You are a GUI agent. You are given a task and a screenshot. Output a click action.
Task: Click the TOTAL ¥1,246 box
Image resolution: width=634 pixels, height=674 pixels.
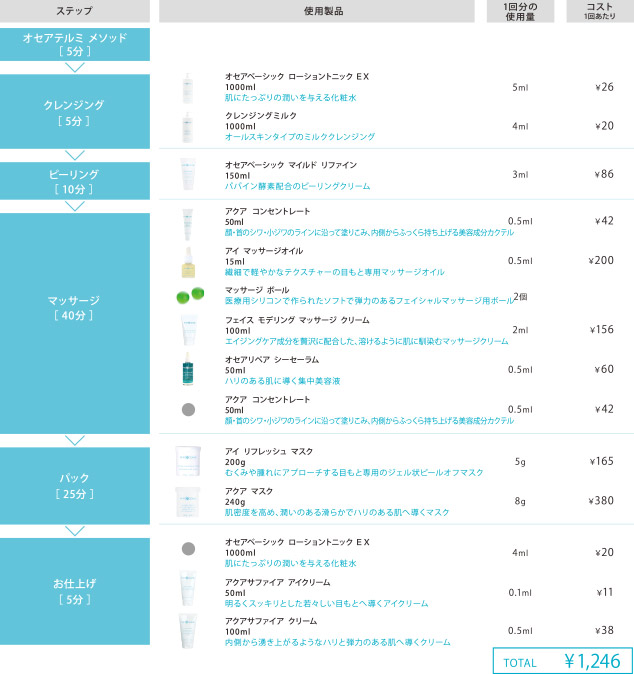[563, 661]
